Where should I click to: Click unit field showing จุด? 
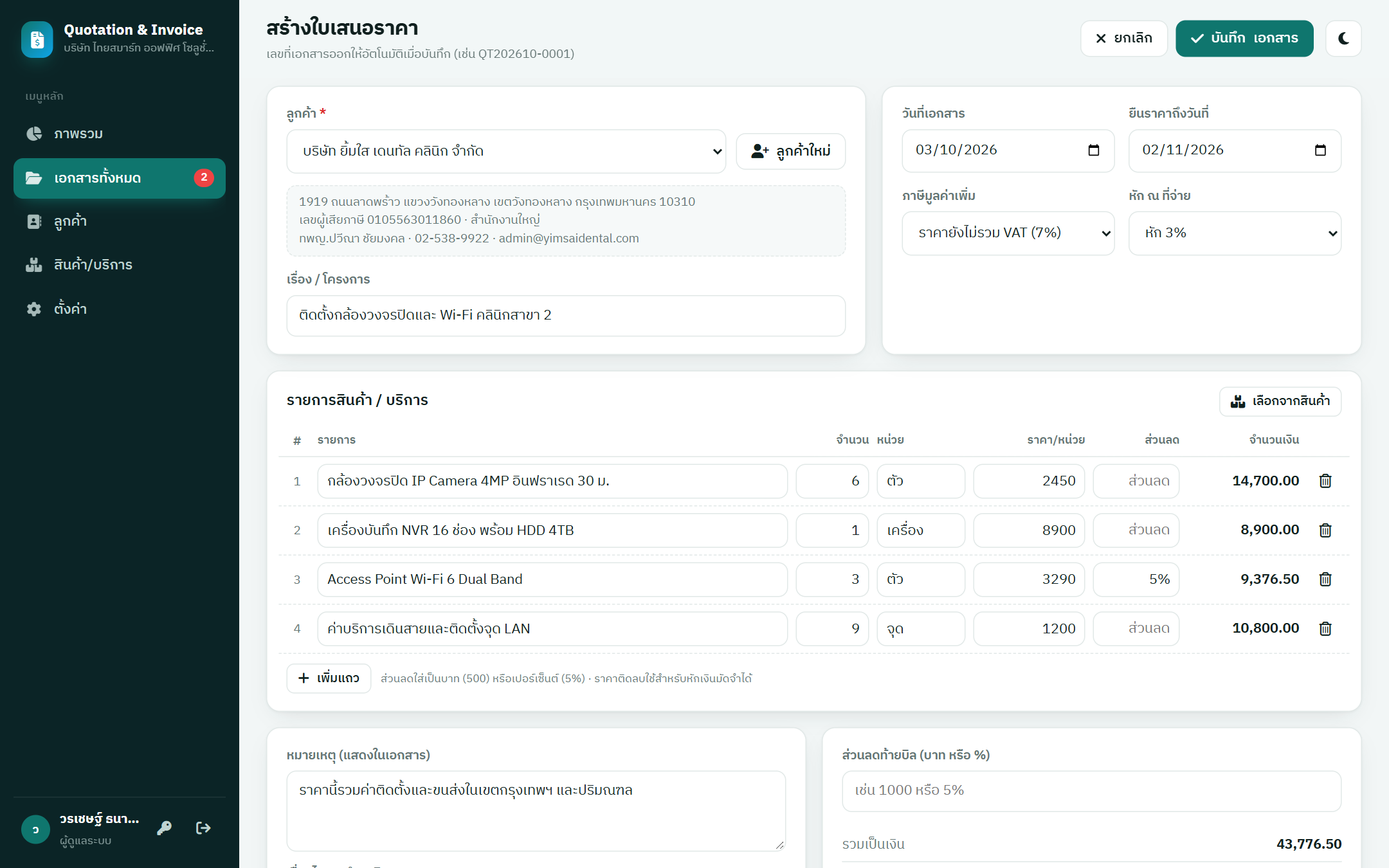point(921,629)
